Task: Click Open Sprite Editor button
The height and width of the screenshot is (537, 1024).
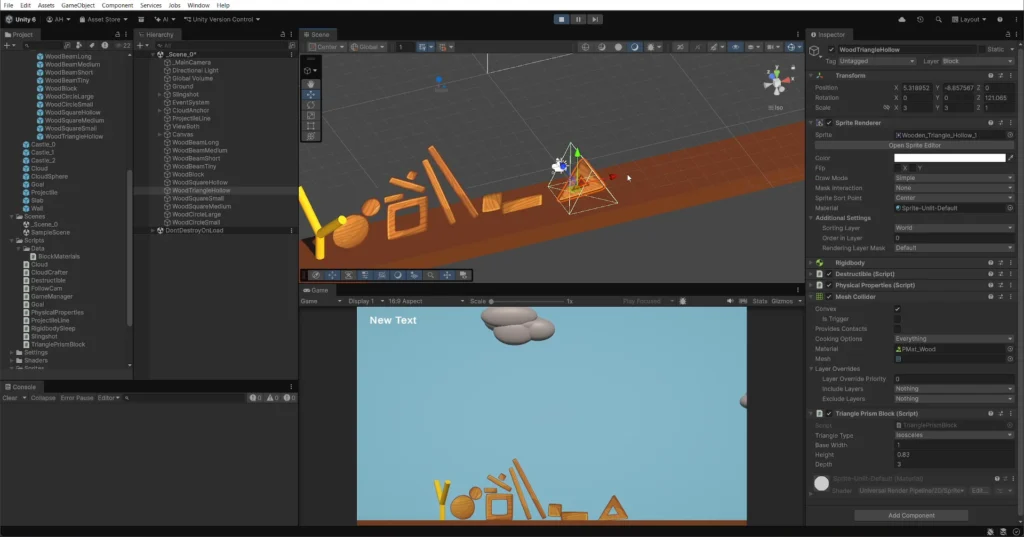Action: coord(914,146)
